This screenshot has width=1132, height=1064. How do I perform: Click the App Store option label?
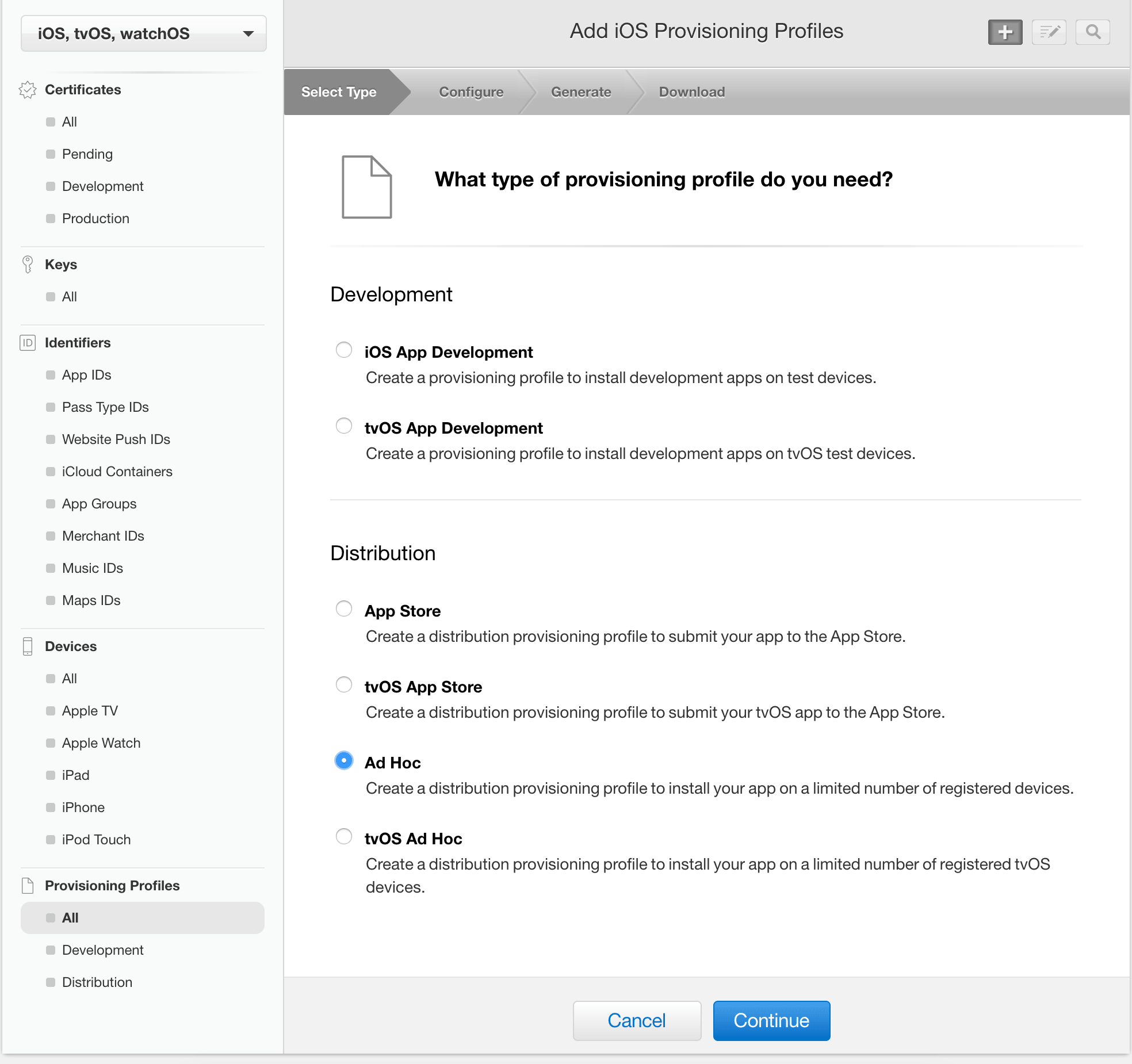coord(403,611)
